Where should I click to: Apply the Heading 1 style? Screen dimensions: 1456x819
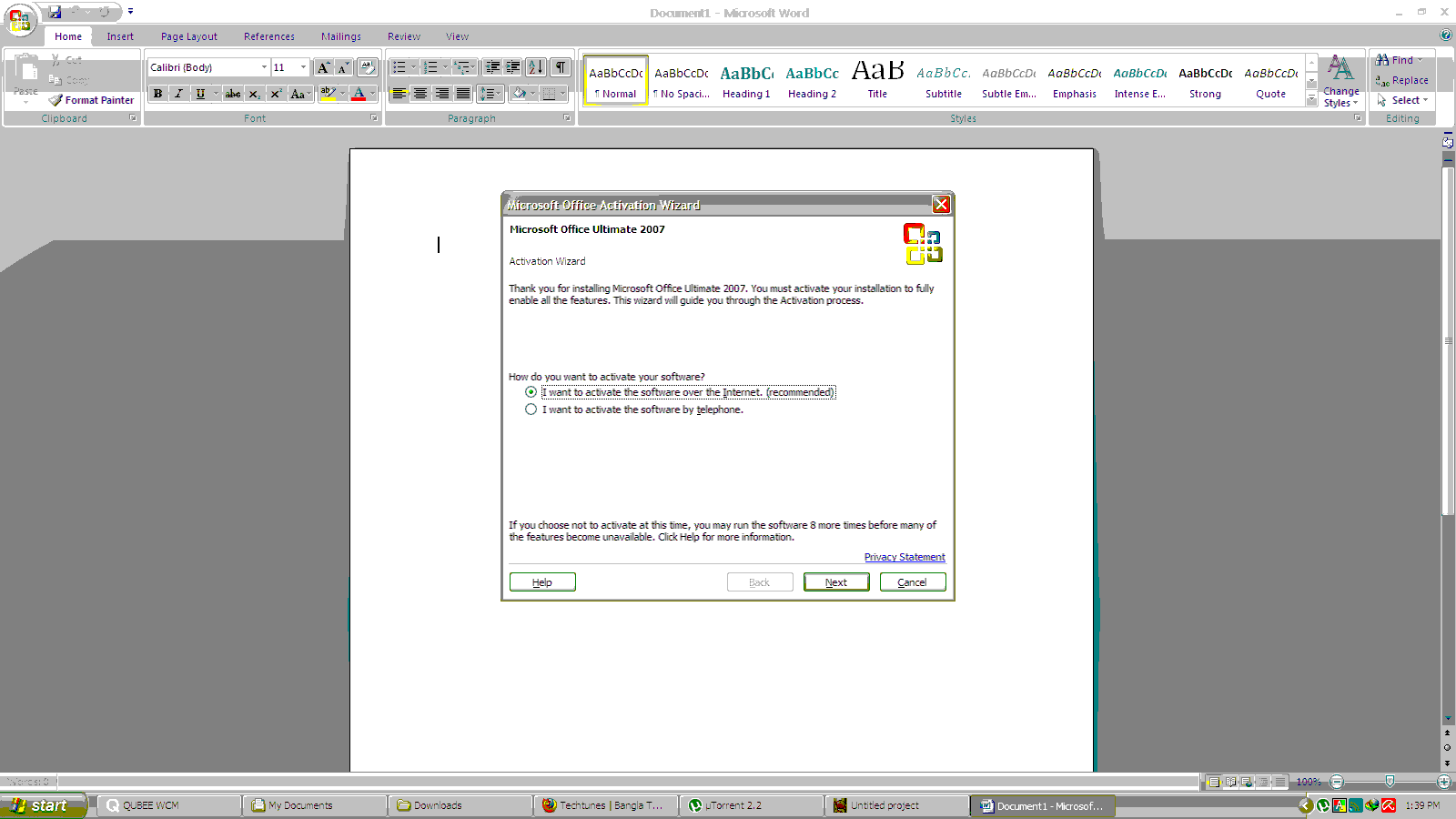point(746,81)
